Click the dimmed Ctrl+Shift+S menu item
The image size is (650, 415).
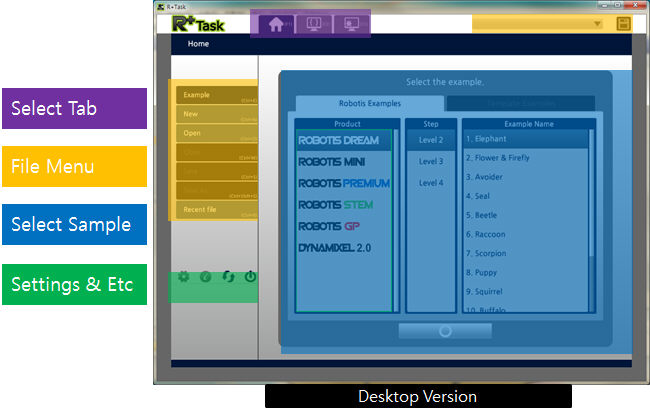point(217,191)
